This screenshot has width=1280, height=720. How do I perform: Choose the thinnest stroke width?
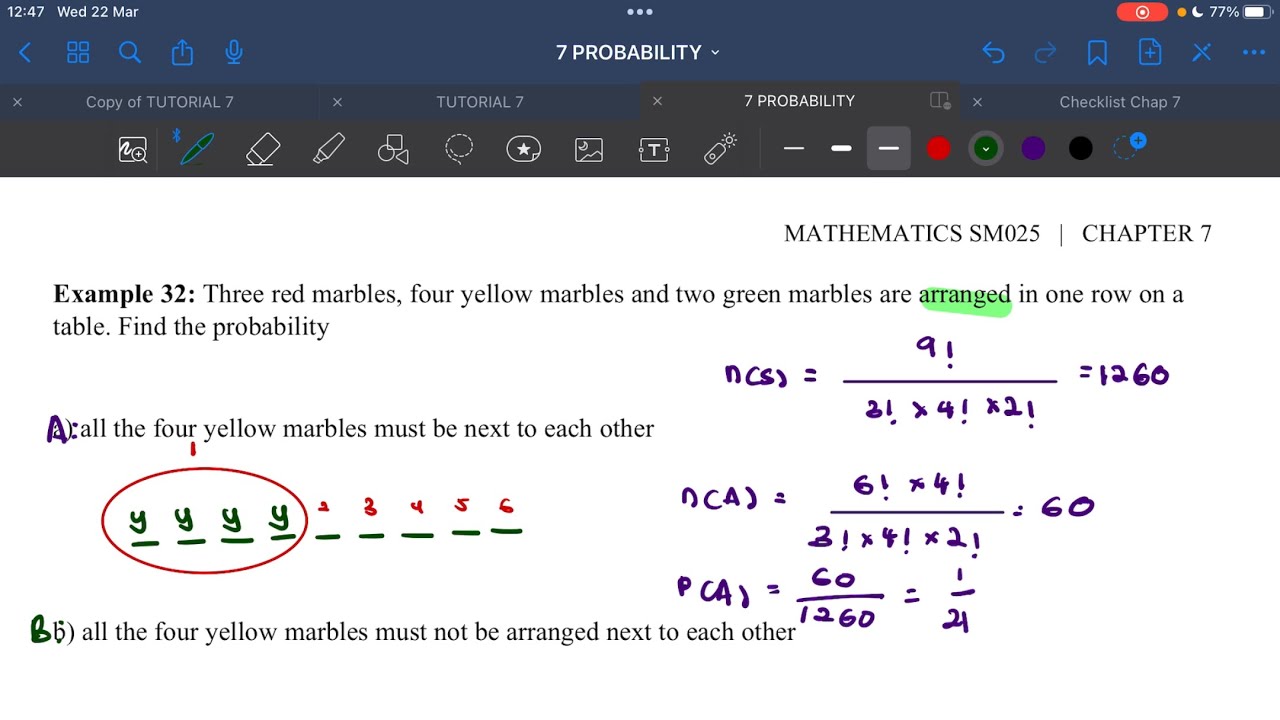(794, 149)
